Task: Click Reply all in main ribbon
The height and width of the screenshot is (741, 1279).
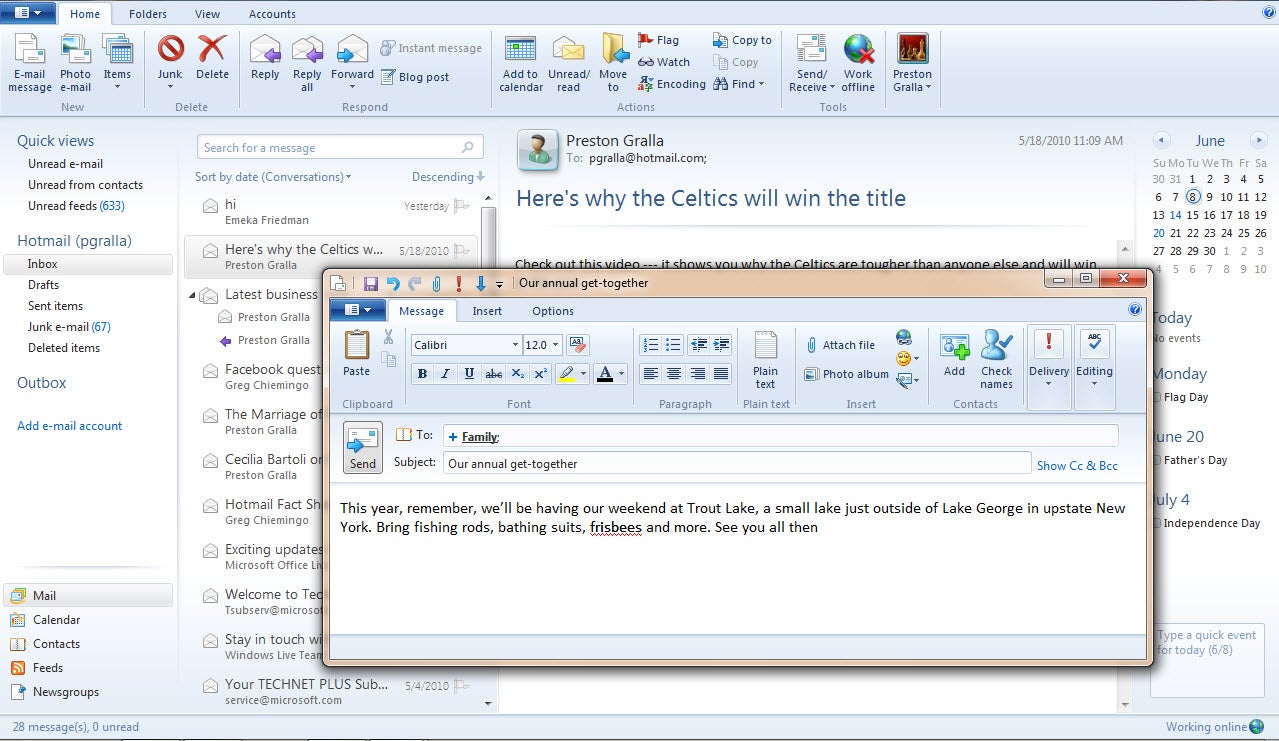Action: coord(307,63)
